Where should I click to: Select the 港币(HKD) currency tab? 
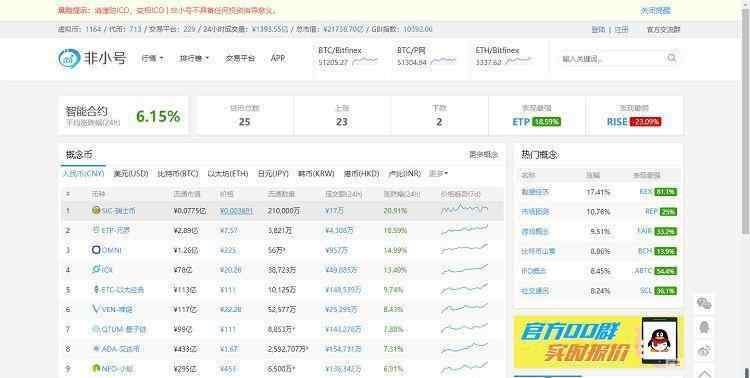[361, 173]
